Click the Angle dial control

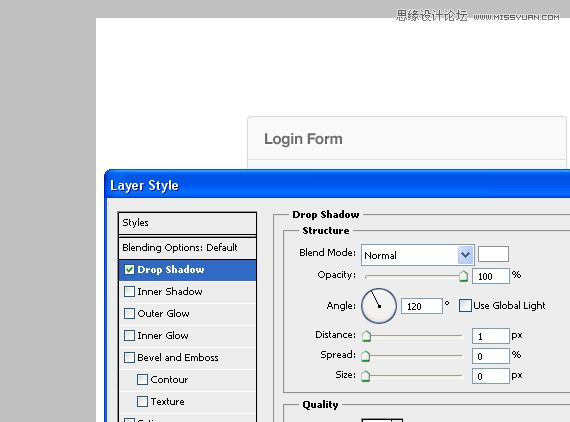click(379, 306)
